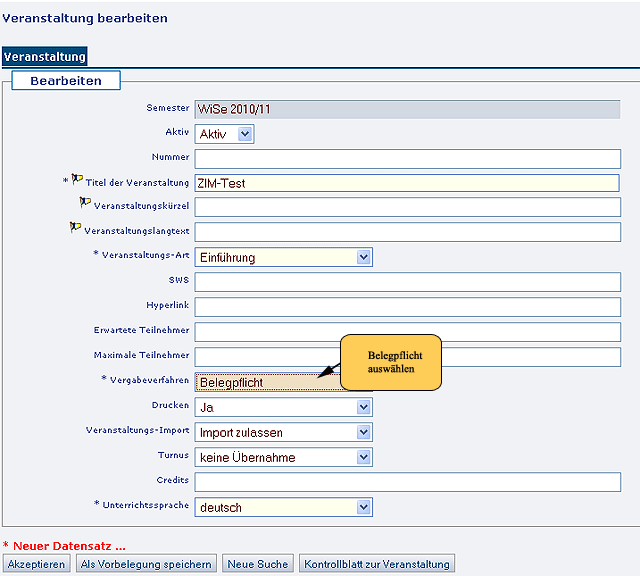The image size is (640, 576).
Task: Open Kontrollblatt zur Veranstaltung
Action: pos(377,564)
